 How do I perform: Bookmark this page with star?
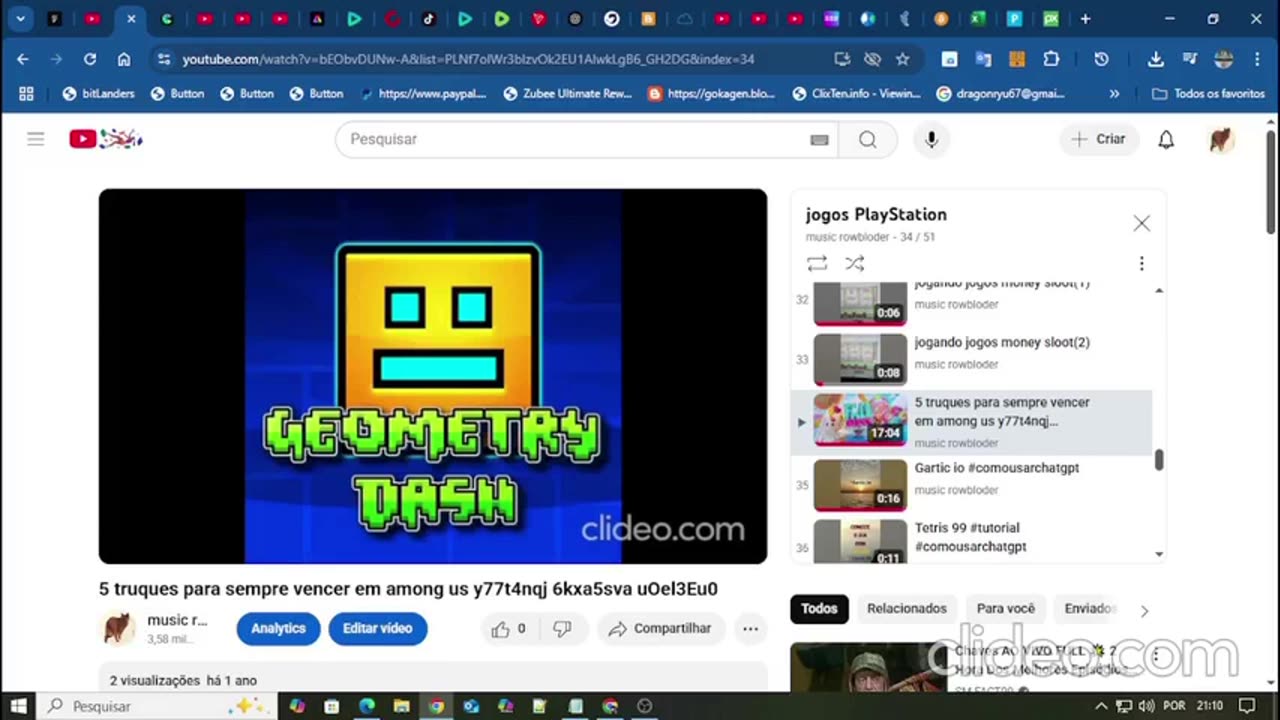[x=903, y=59]
